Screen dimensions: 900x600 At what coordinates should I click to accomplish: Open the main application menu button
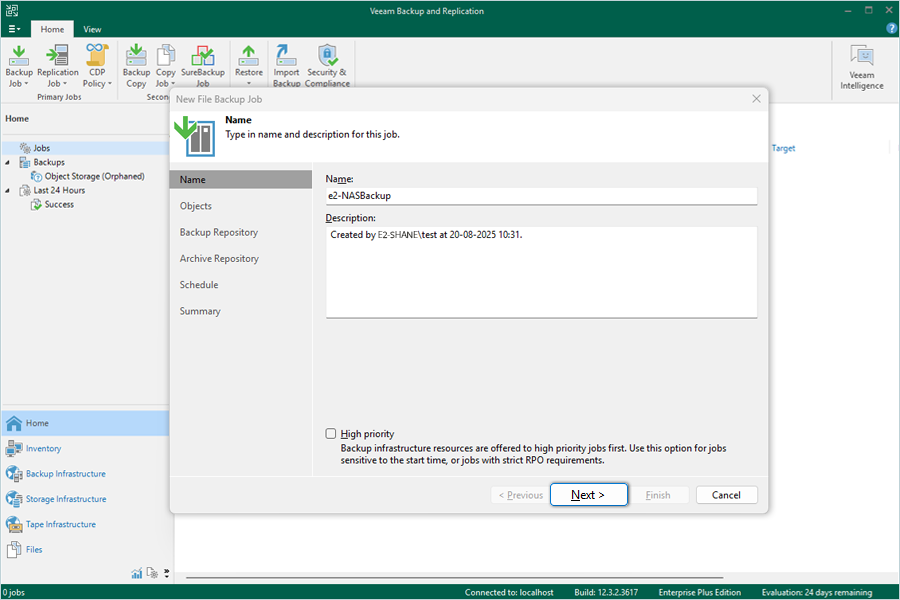point(14,29)
